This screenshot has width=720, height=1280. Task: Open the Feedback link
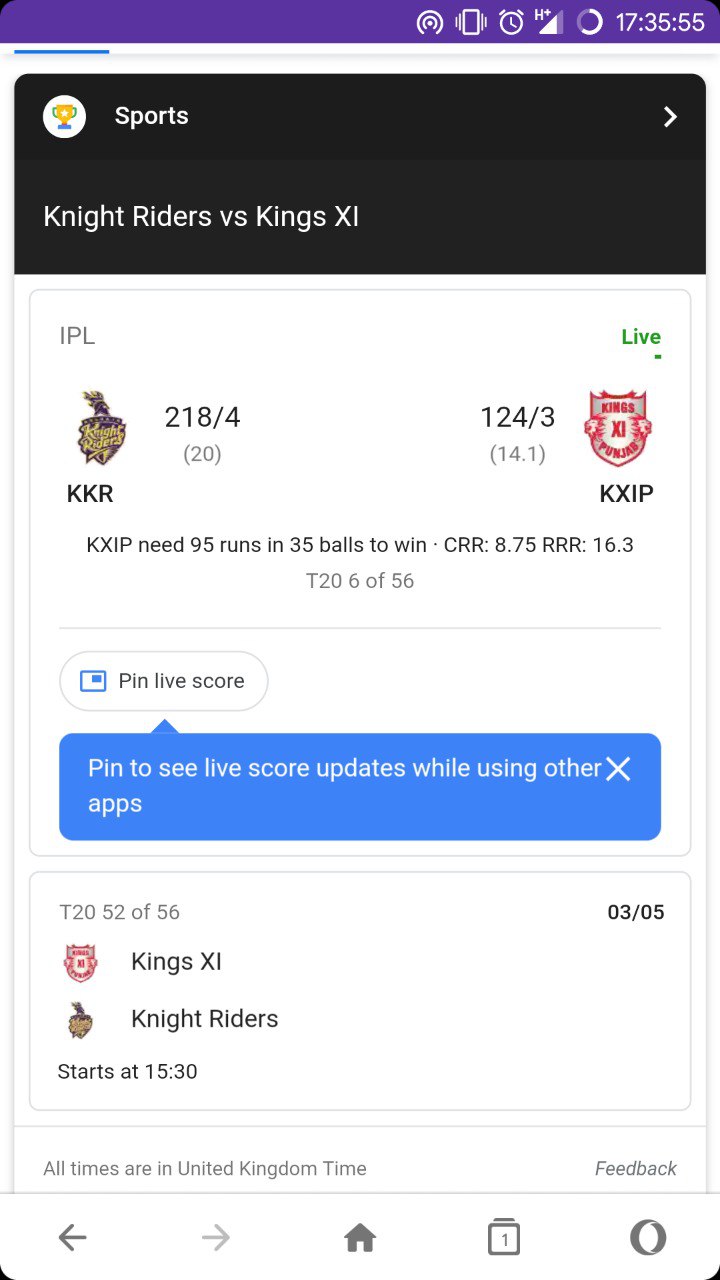click(x=636, y=1168)
